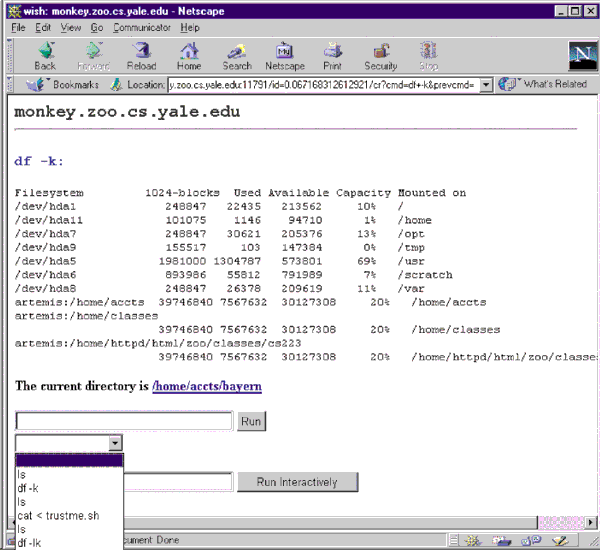Image resolution: width=600 pixels, height=550 pixels.
Task: Click the Netscape toolbar button
Action: point(284,56)
